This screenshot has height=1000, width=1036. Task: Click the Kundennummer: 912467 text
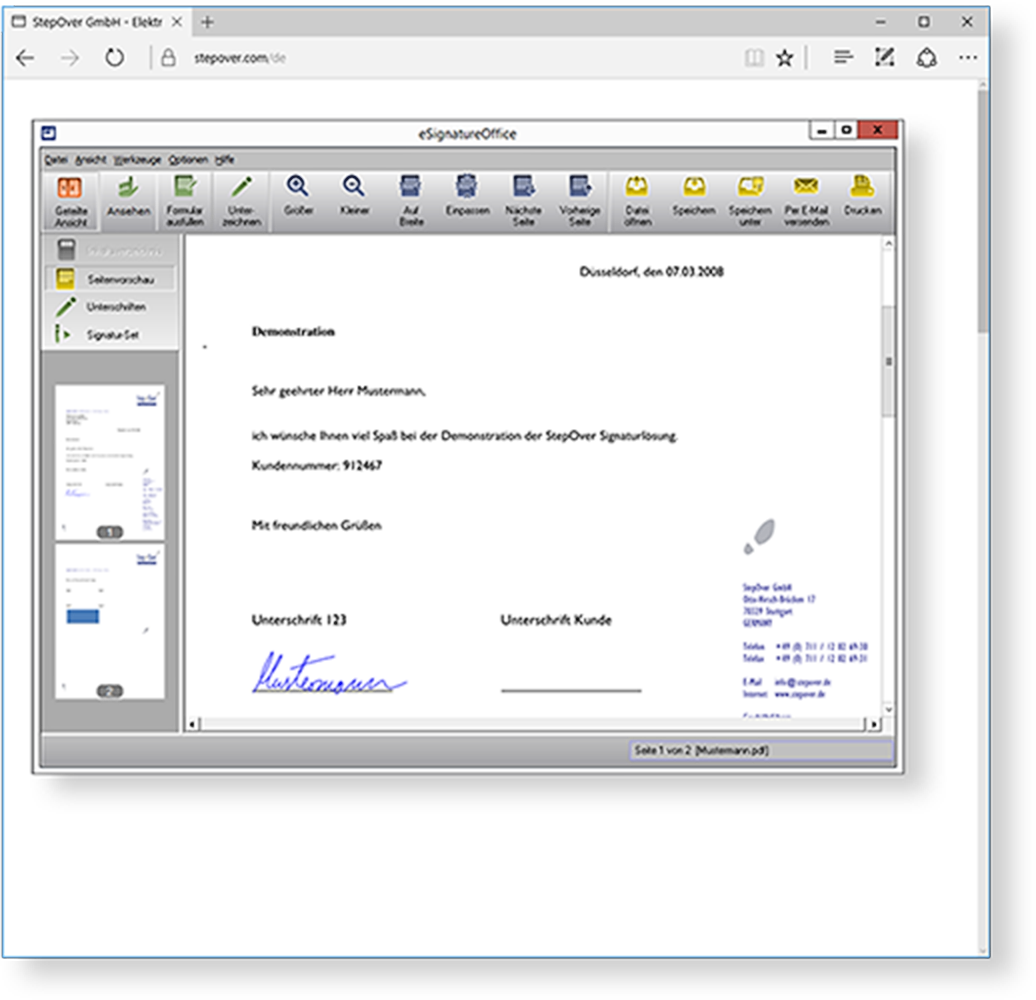point(316,466)
